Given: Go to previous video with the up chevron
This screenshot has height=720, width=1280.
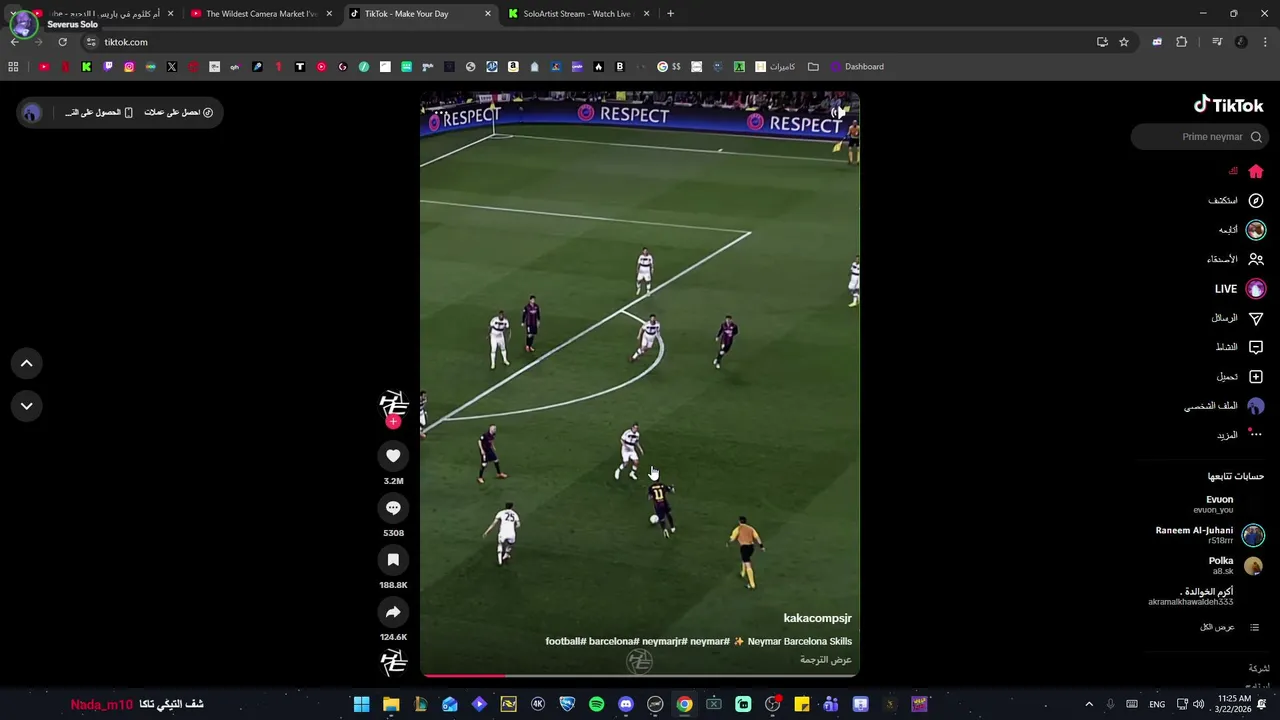Looking at the screenshot, I should 26,364.
